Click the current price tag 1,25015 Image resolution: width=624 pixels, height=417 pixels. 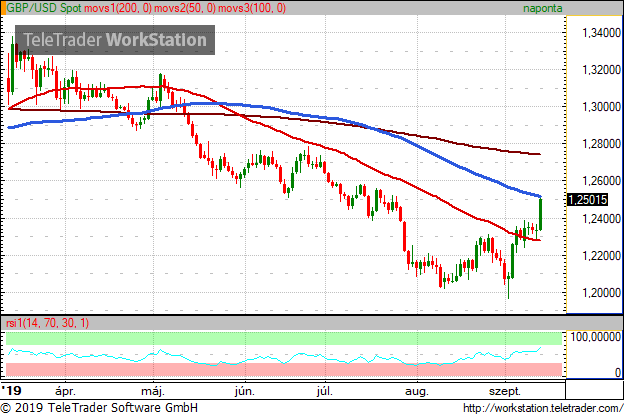587,199
